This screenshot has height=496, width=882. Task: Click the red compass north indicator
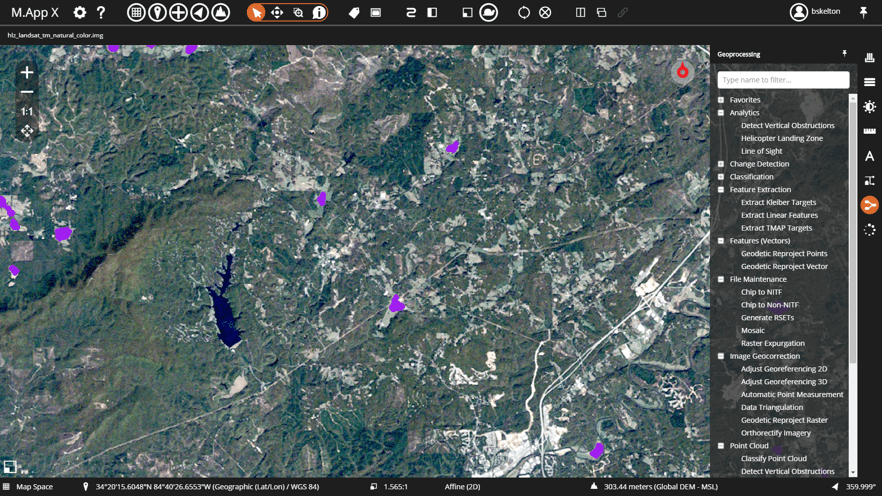pos(682,71)
